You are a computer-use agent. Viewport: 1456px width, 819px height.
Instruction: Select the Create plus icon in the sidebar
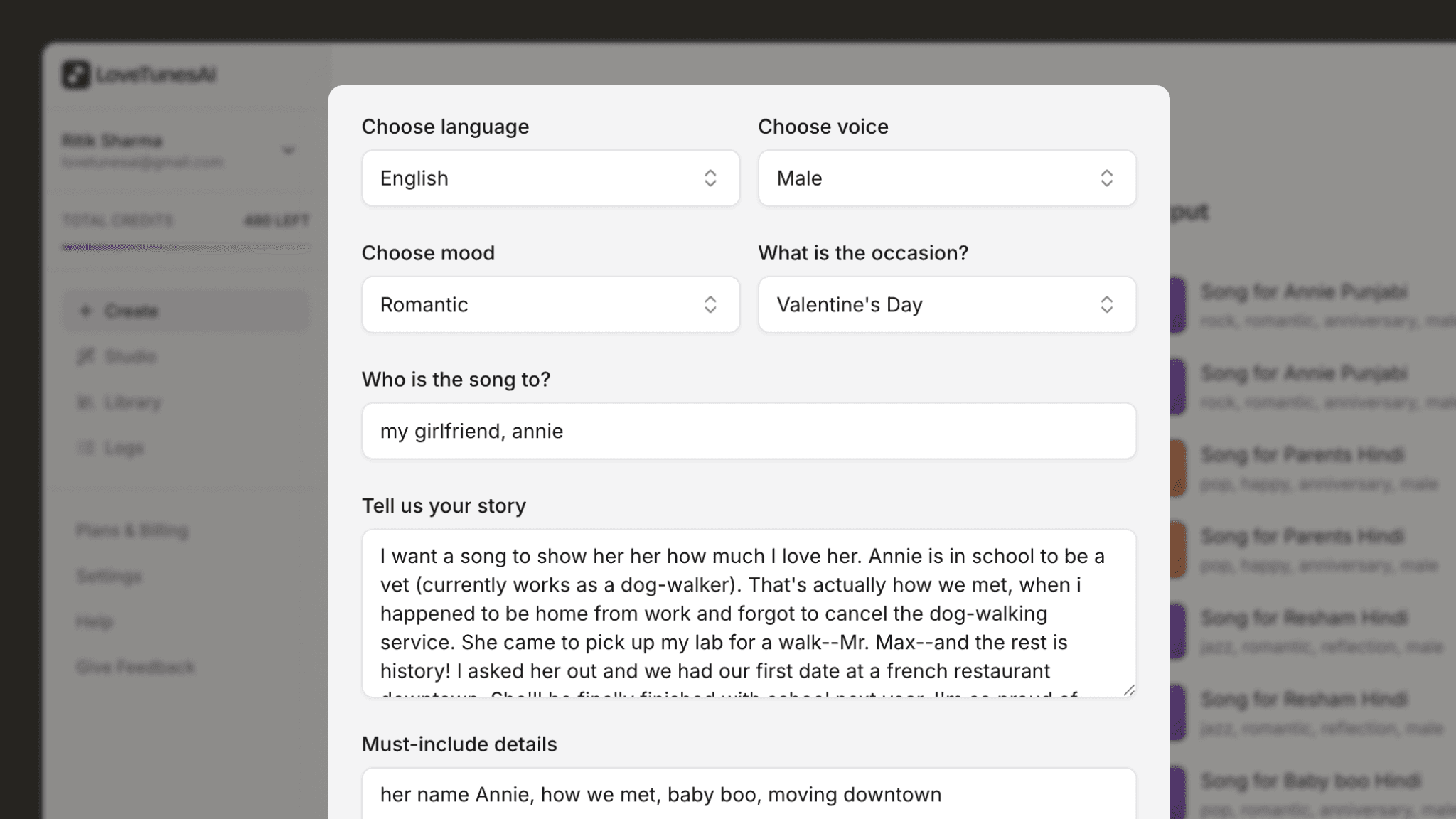pyautogui.click(x=86, y=311)
